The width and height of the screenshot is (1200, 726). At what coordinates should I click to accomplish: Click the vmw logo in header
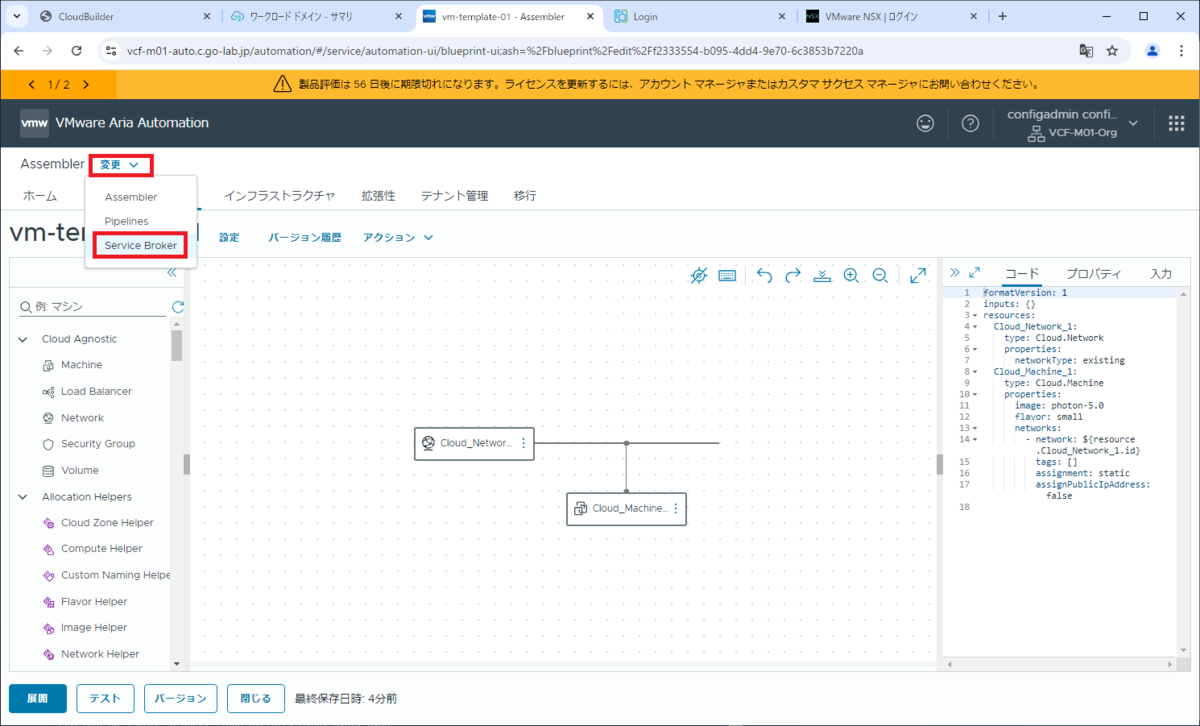pos(34,123)
